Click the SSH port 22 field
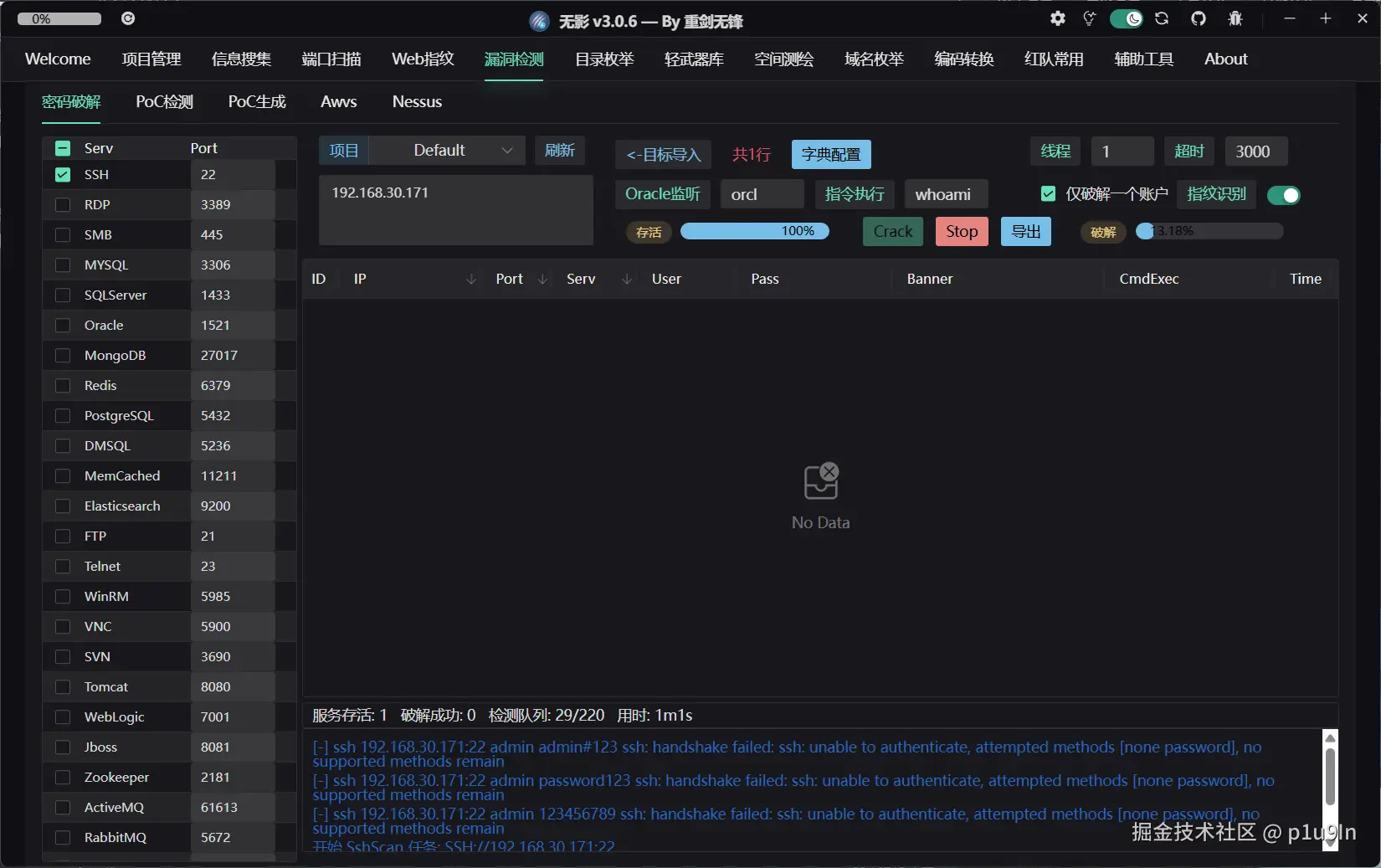The width and height of the screenshot is (1381, 868). coord(233,175)
